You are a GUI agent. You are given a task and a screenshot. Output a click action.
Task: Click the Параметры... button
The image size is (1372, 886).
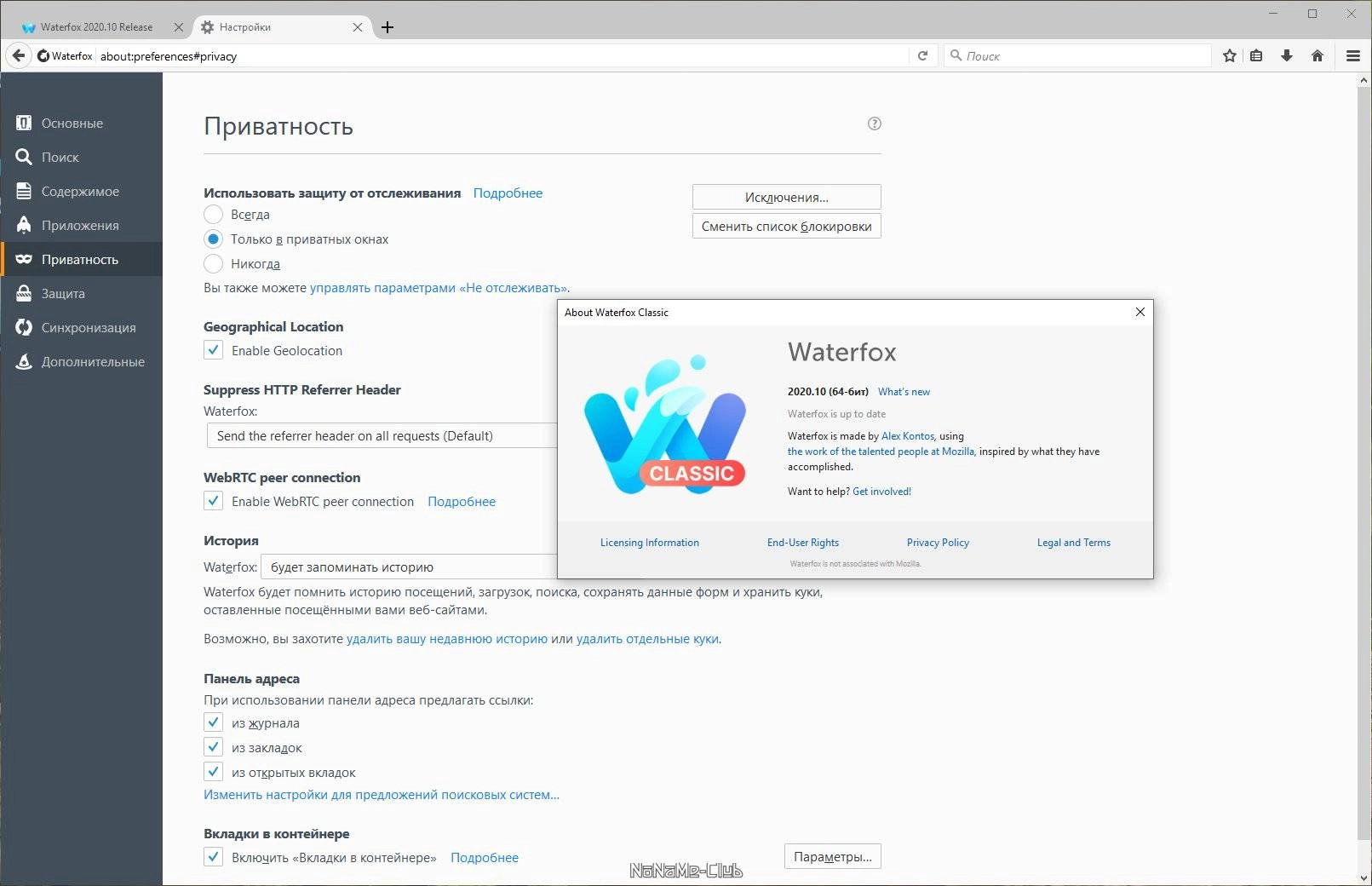tap(832, 856)
